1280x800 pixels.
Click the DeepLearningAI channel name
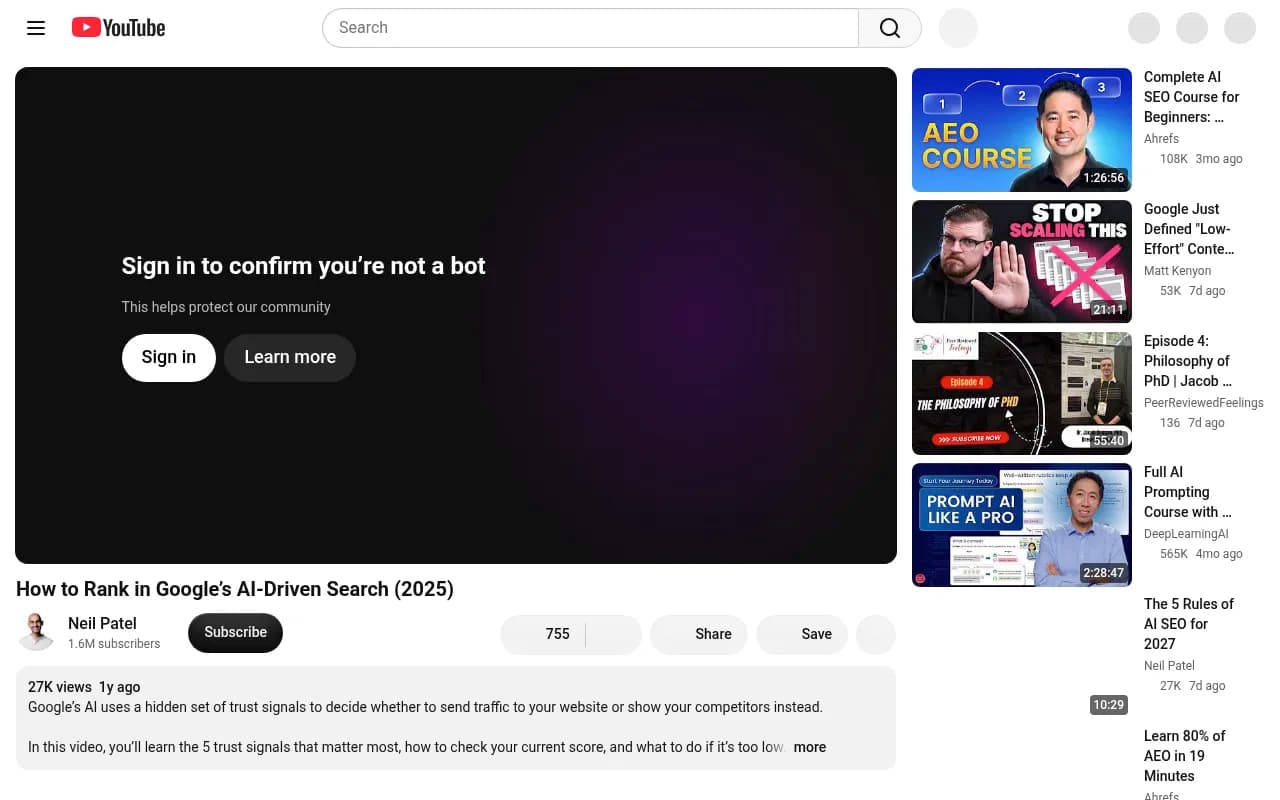point(1186,535)
